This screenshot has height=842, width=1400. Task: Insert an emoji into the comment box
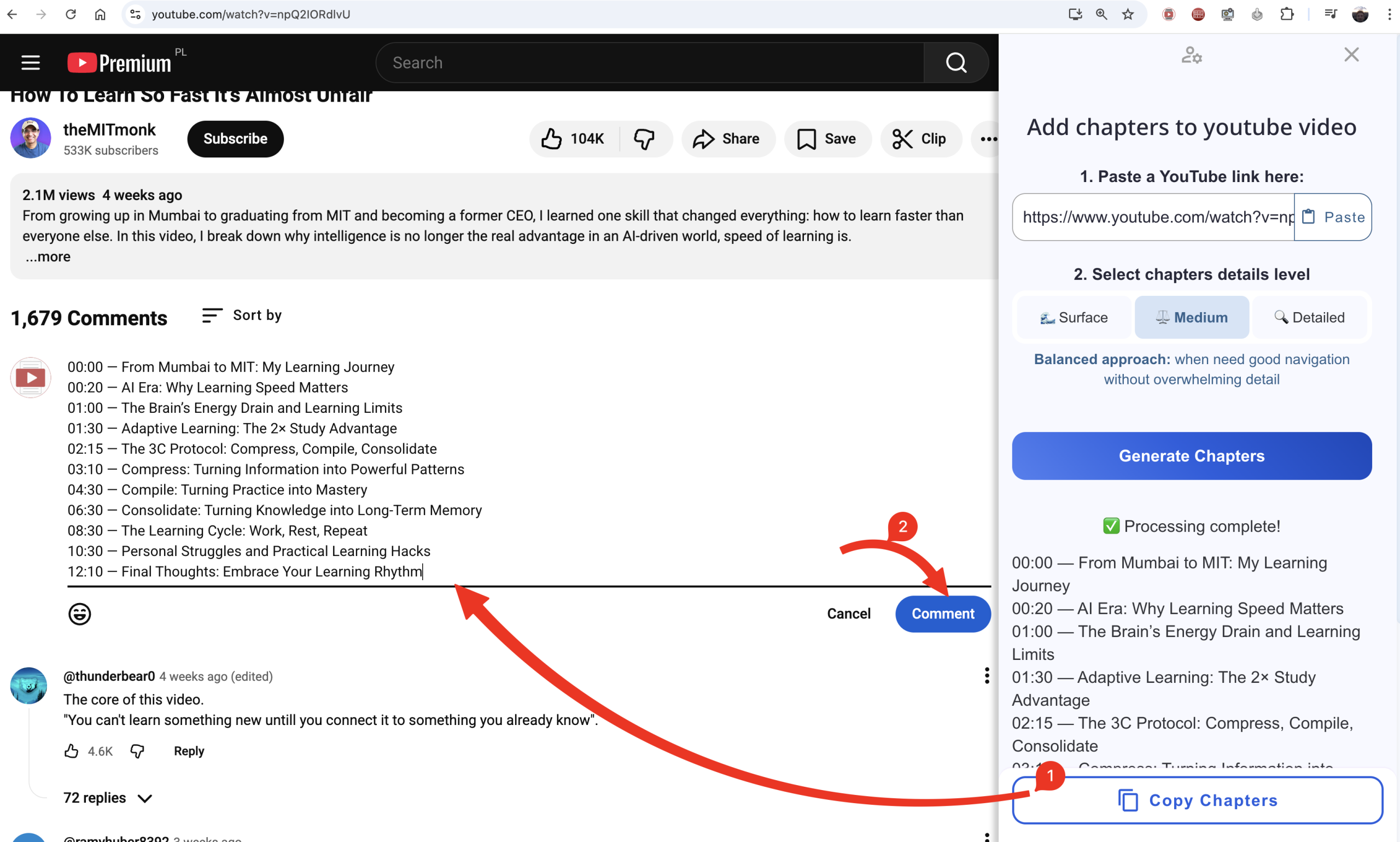click(x=79, y=613)
